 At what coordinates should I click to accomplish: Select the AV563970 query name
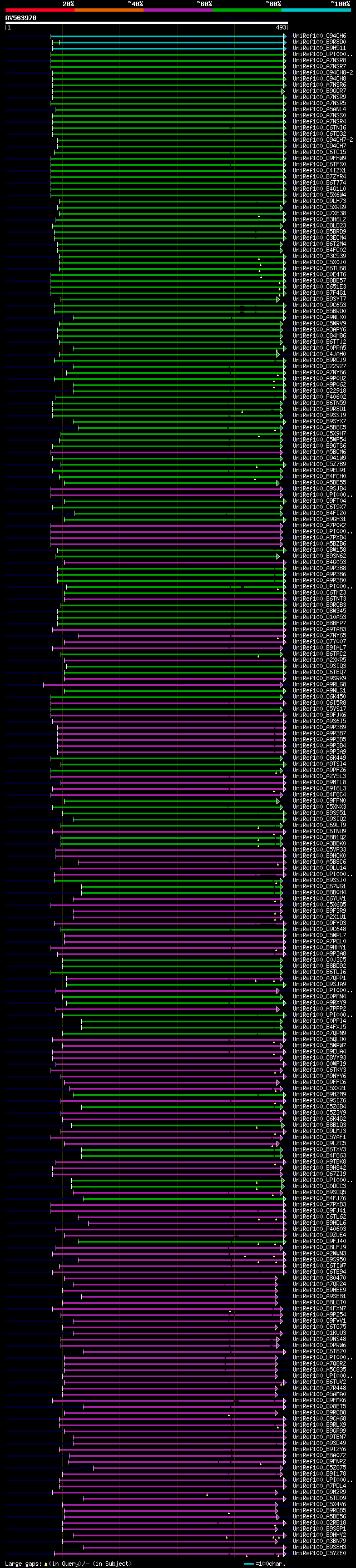point(21,18)
